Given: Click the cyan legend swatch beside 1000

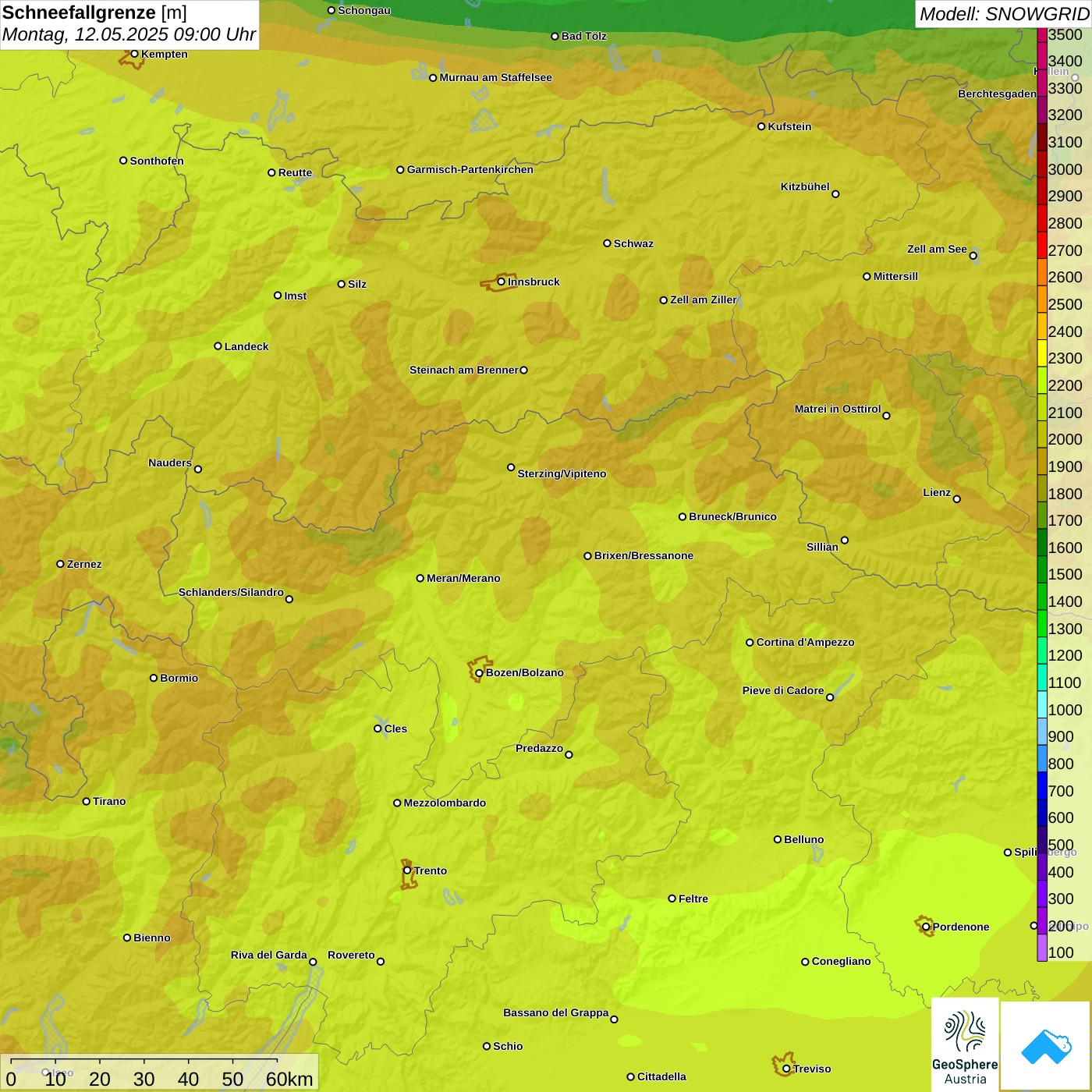Looking at the screenshot, I should (1042, 704).
